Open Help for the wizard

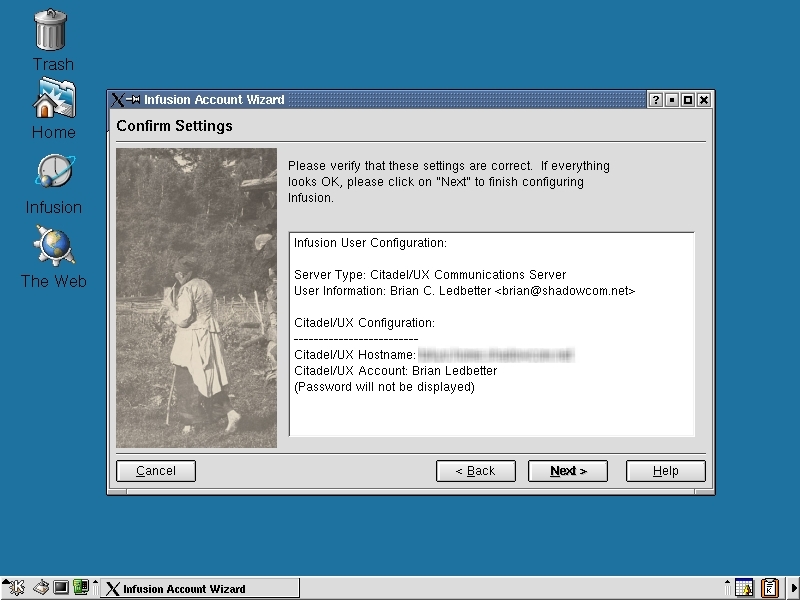(x=666, y=471)
